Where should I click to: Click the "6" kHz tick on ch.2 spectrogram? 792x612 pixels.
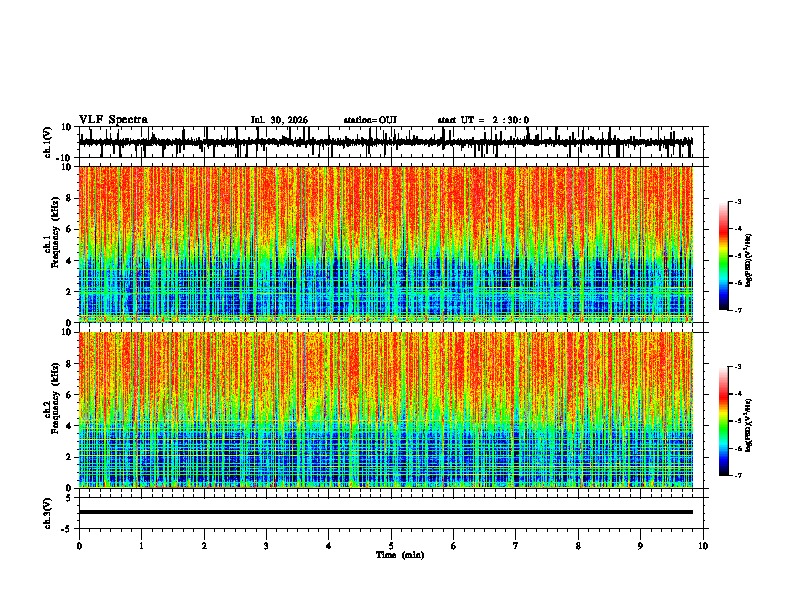click(69, 395)
